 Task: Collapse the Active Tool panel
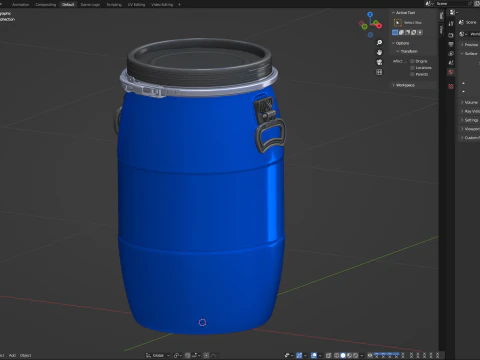pyautogui.click(x=393, y=13)
